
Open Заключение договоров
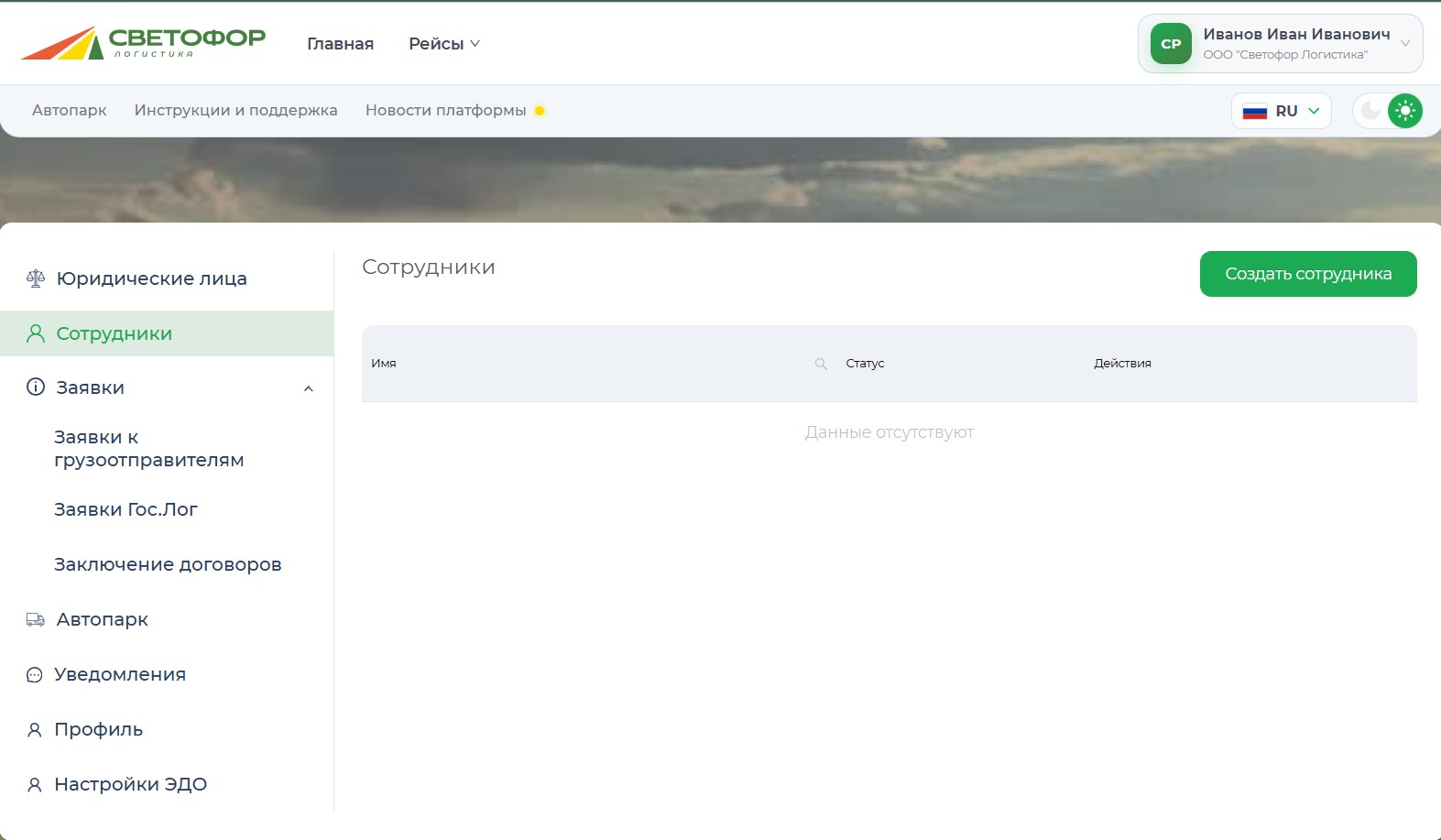168,564
